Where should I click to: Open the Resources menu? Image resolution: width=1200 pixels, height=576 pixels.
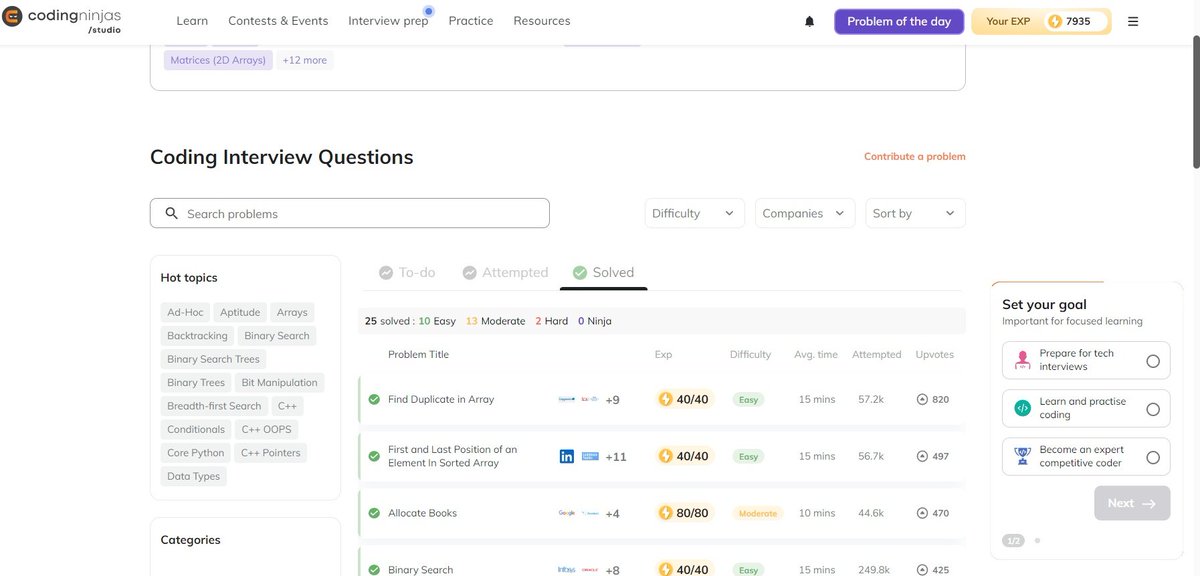click(x=542, y=21)
